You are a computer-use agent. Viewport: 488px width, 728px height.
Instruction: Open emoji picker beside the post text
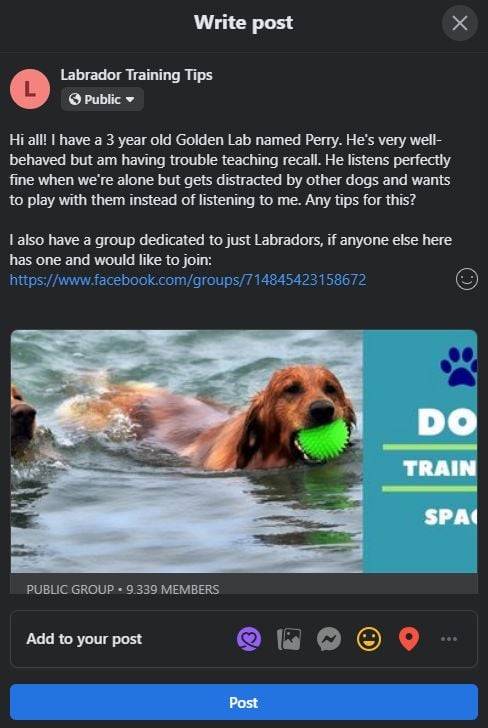point(467,280)
